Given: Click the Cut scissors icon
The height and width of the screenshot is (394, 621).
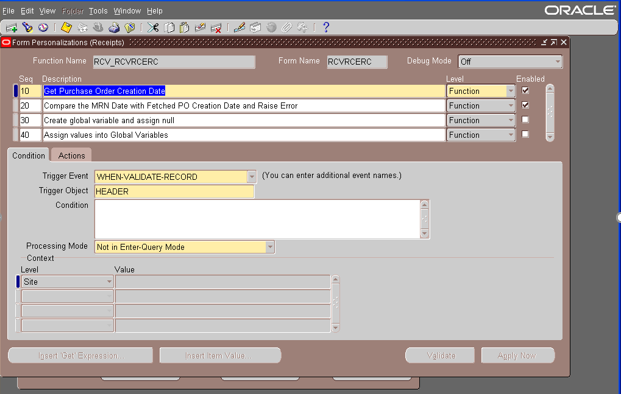Looking at the screenshot, I should pyautogui.click(x=153, y=27).
